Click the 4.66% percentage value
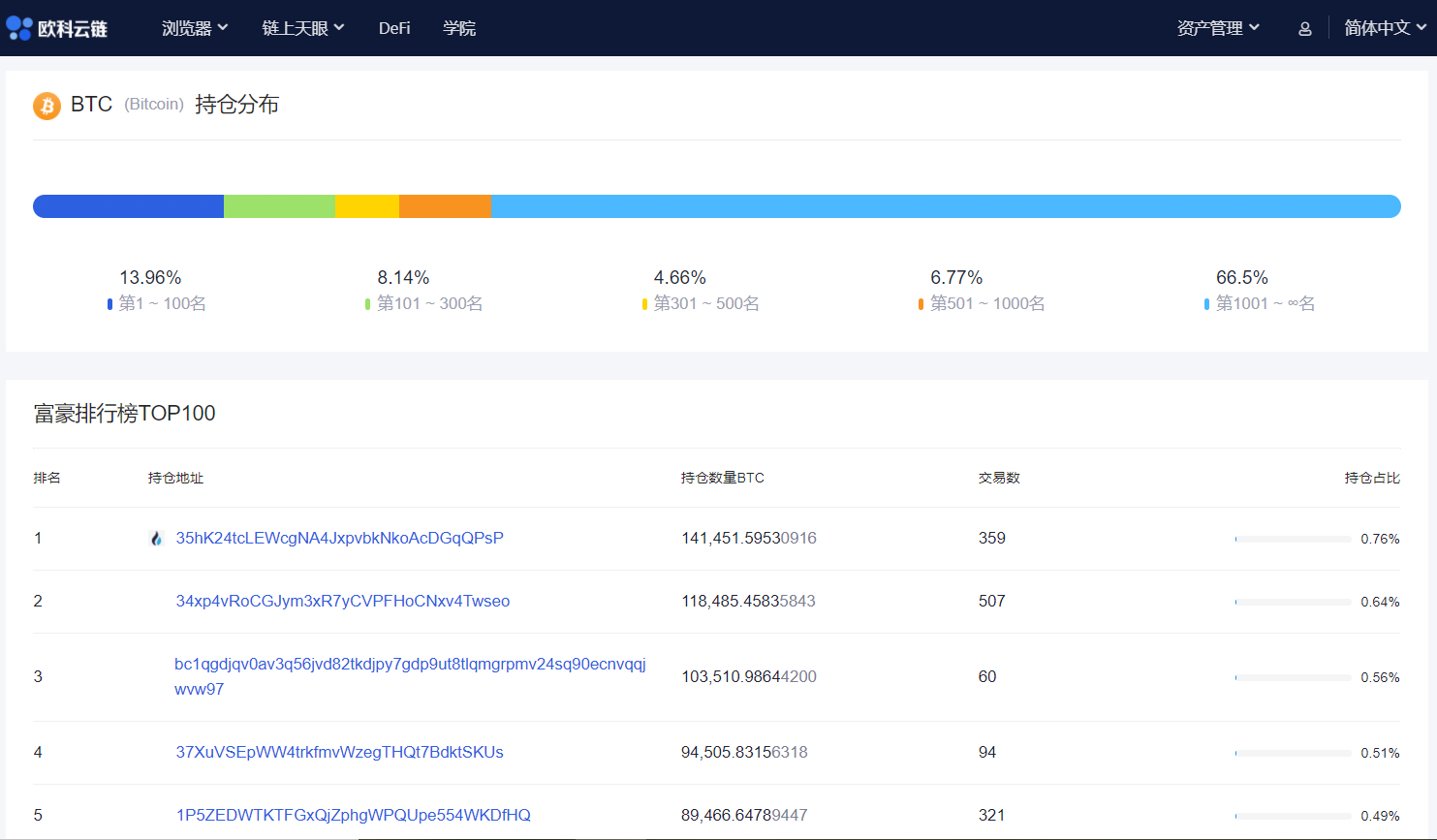 click(x=680, y=278)
